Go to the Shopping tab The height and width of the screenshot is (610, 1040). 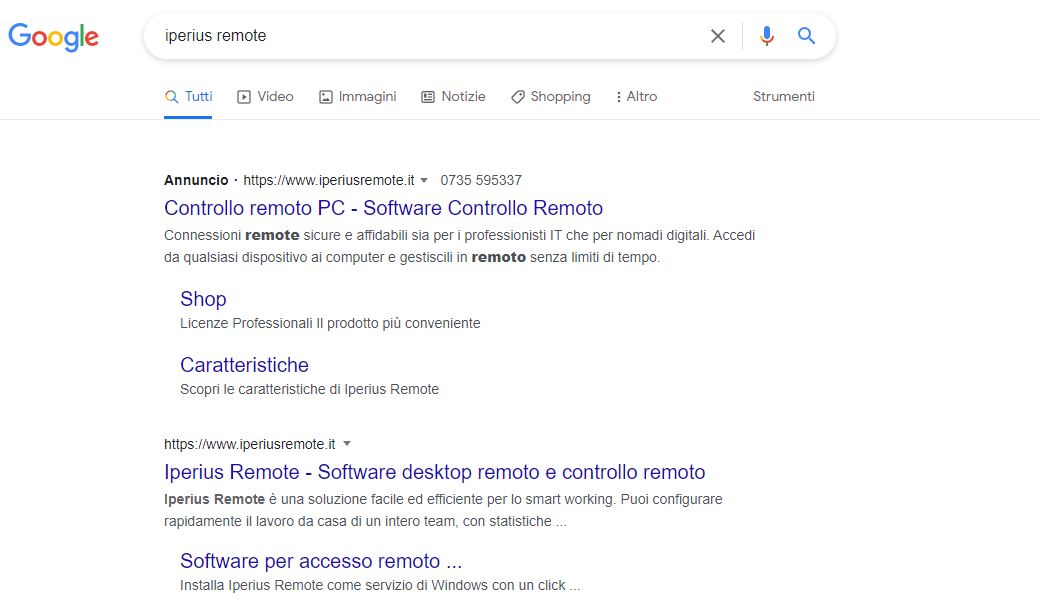coord(550,97)
